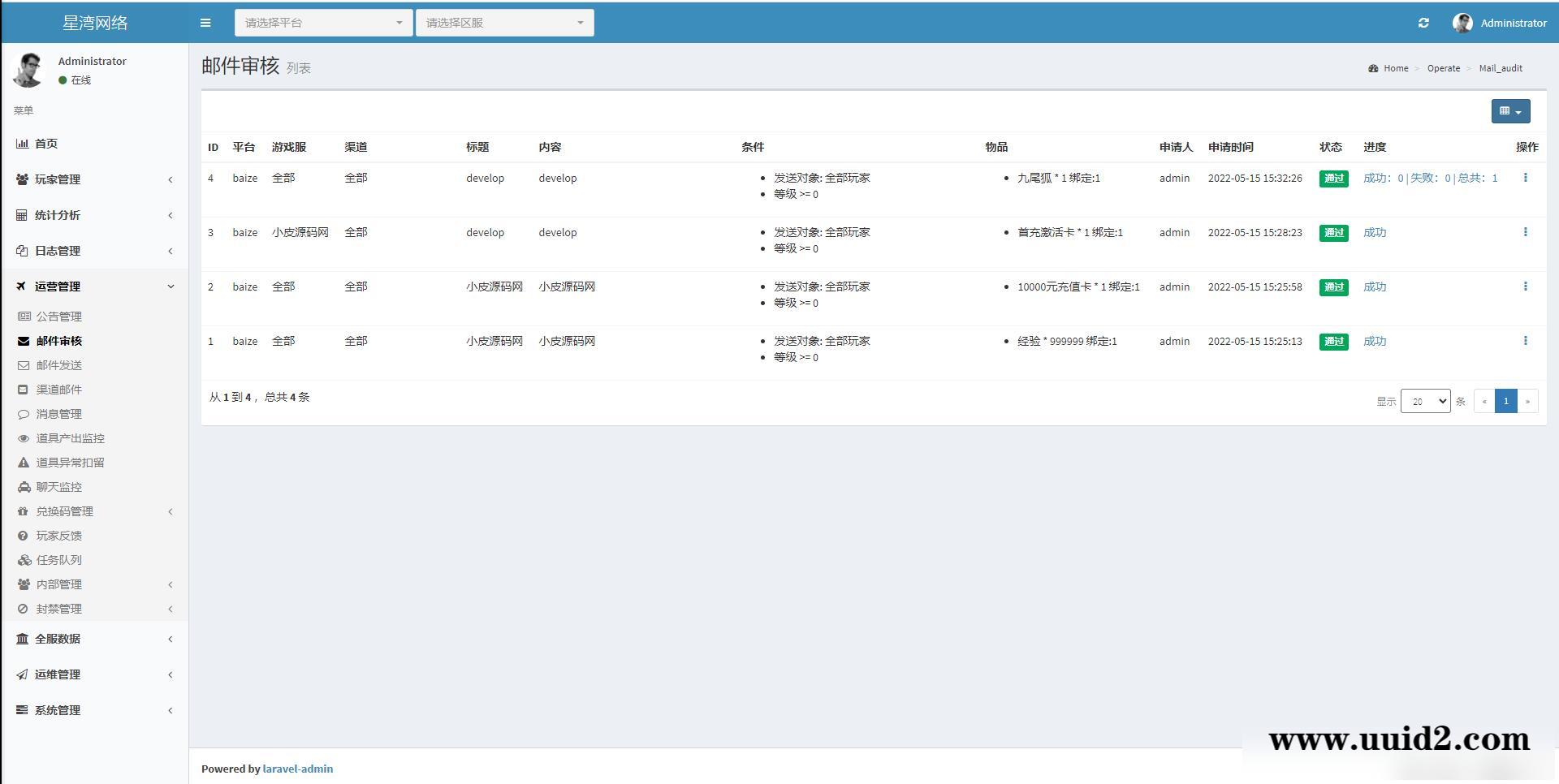Image resolution: width=1559 pixels, height=784 pixels.
Task: Click the Home icon in the breadcrumb
Action: point(1373,68)
